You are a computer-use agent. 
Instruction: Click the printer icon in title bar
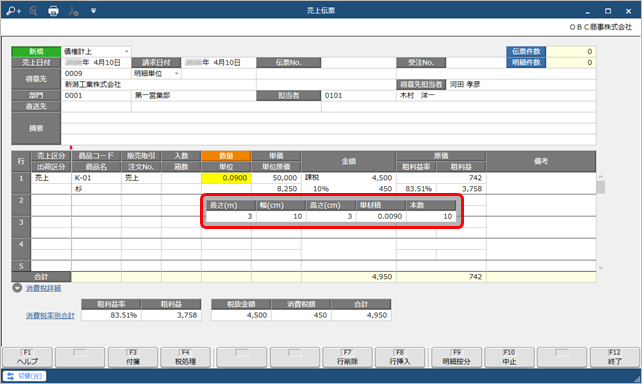coord(53,11)
